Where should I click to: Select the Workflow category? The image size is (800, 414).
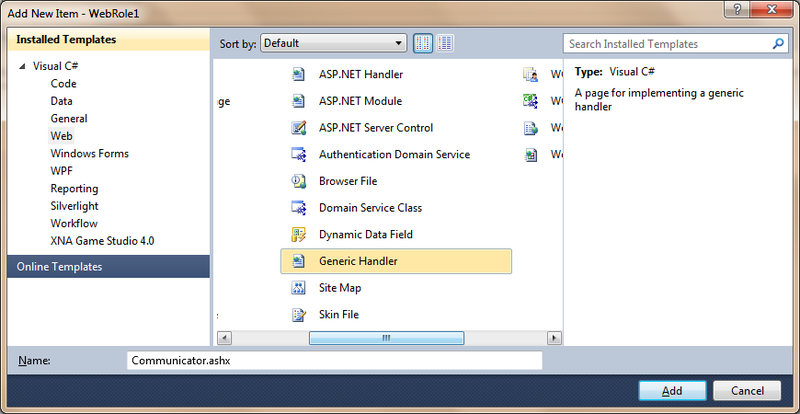[x=74, y=223]
